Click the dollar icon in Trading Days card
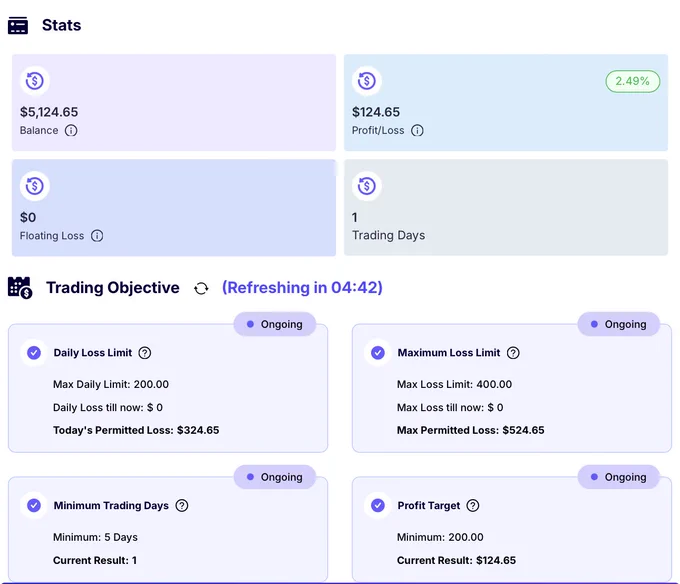This screenshot has height=584, width=680. [367, 186]
